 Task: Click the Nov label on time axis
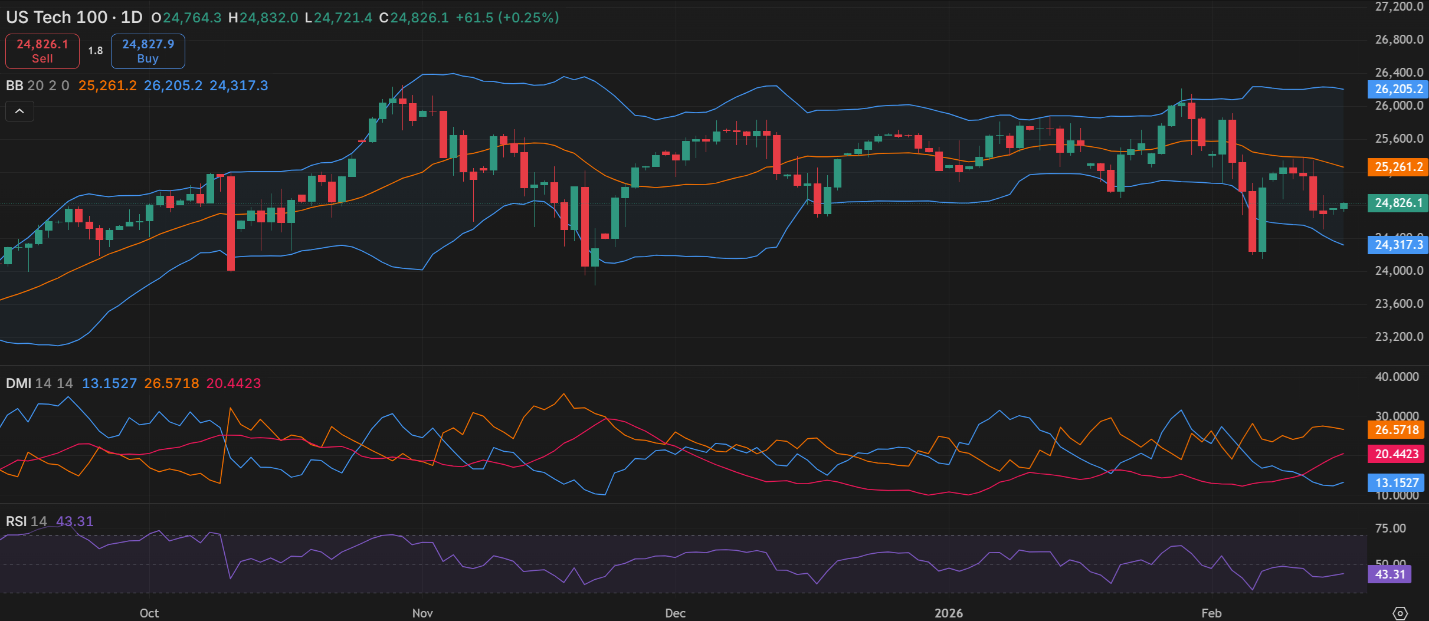pos(422,612)
